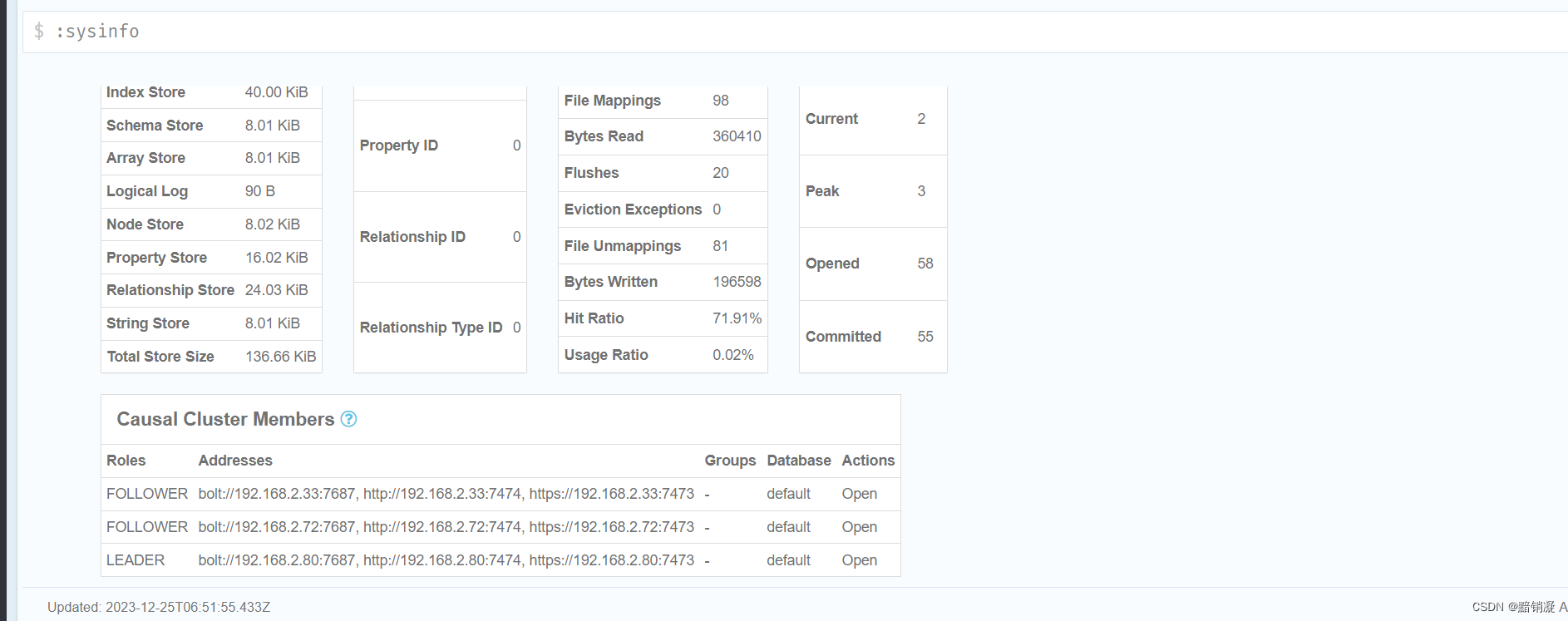Click the Property ID label
This screenshot has width=1568, height=621.
398,145
